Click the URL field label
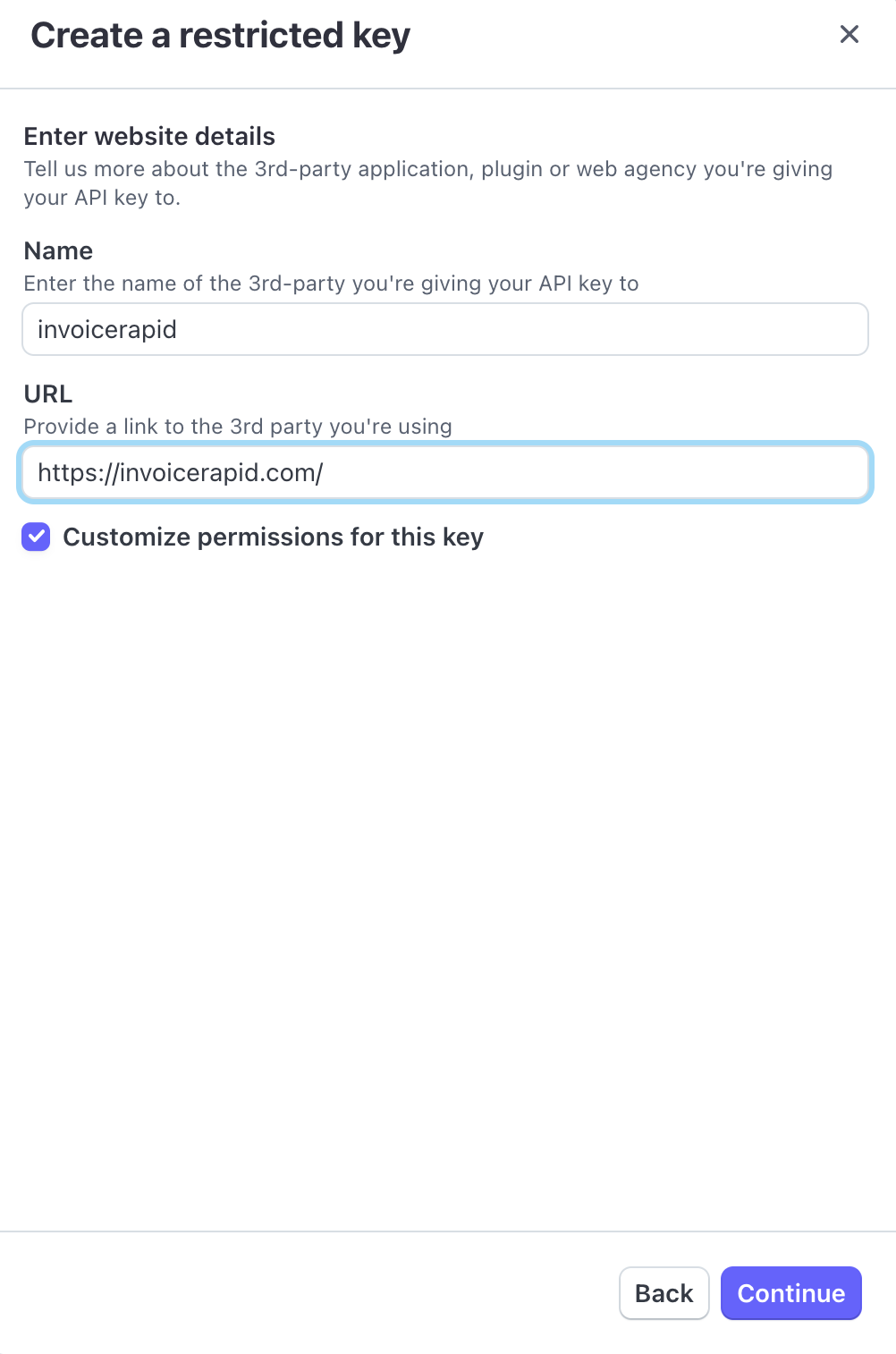896x1354 pixels. pyautogui.click(x=48, y=394)
